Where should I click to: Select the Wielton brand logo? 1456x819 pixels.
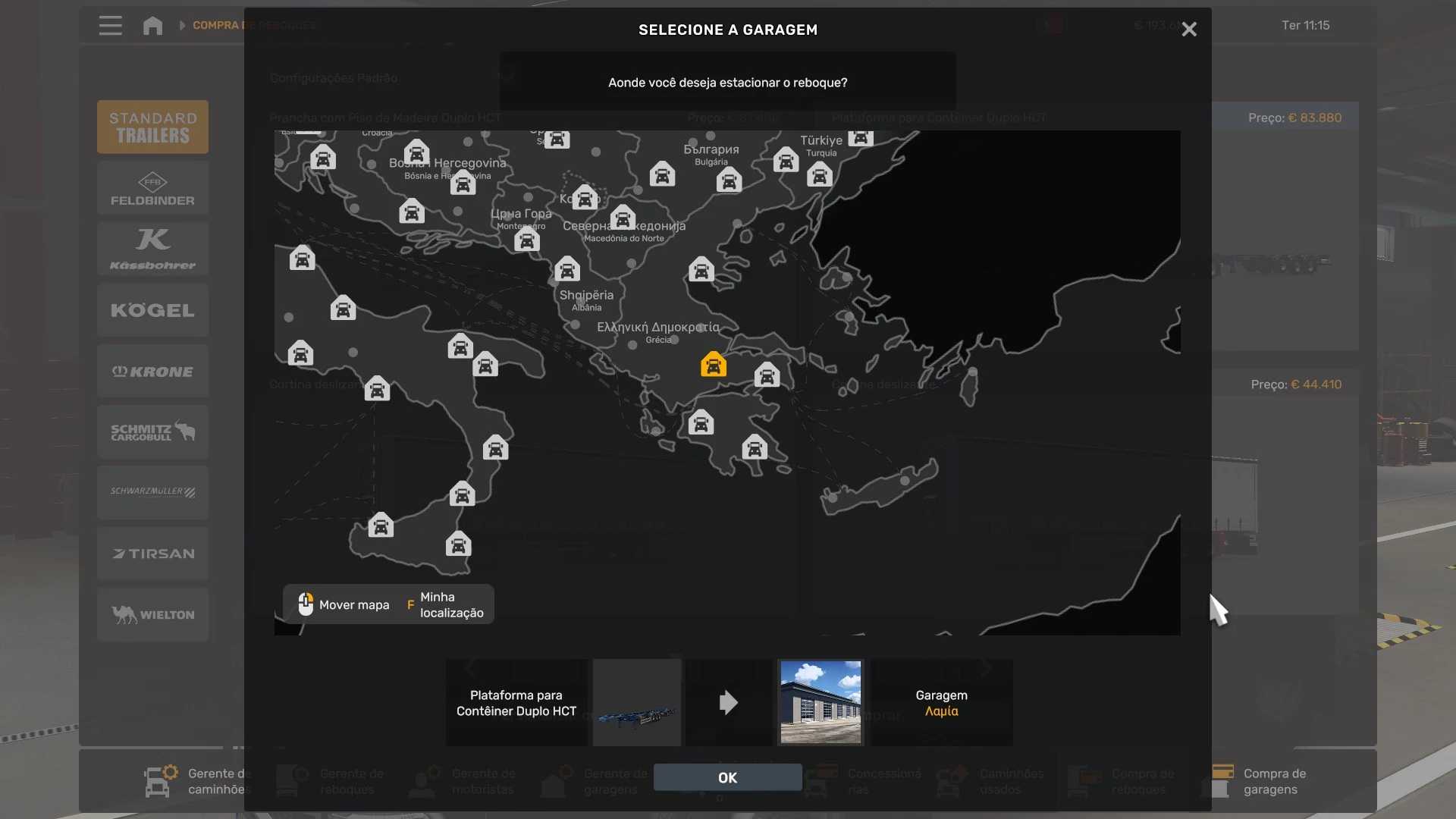tap(152, 614)
